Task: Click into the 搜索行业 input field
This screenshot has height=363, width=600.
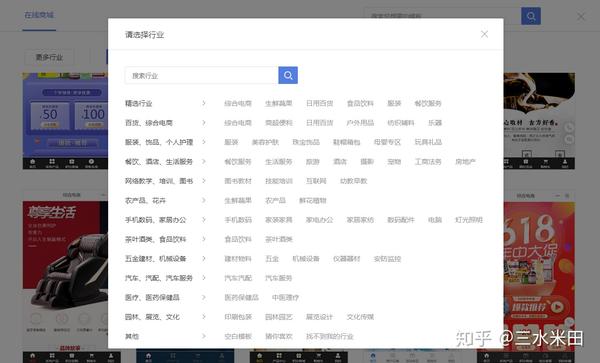Action: (x=202, y=75)
